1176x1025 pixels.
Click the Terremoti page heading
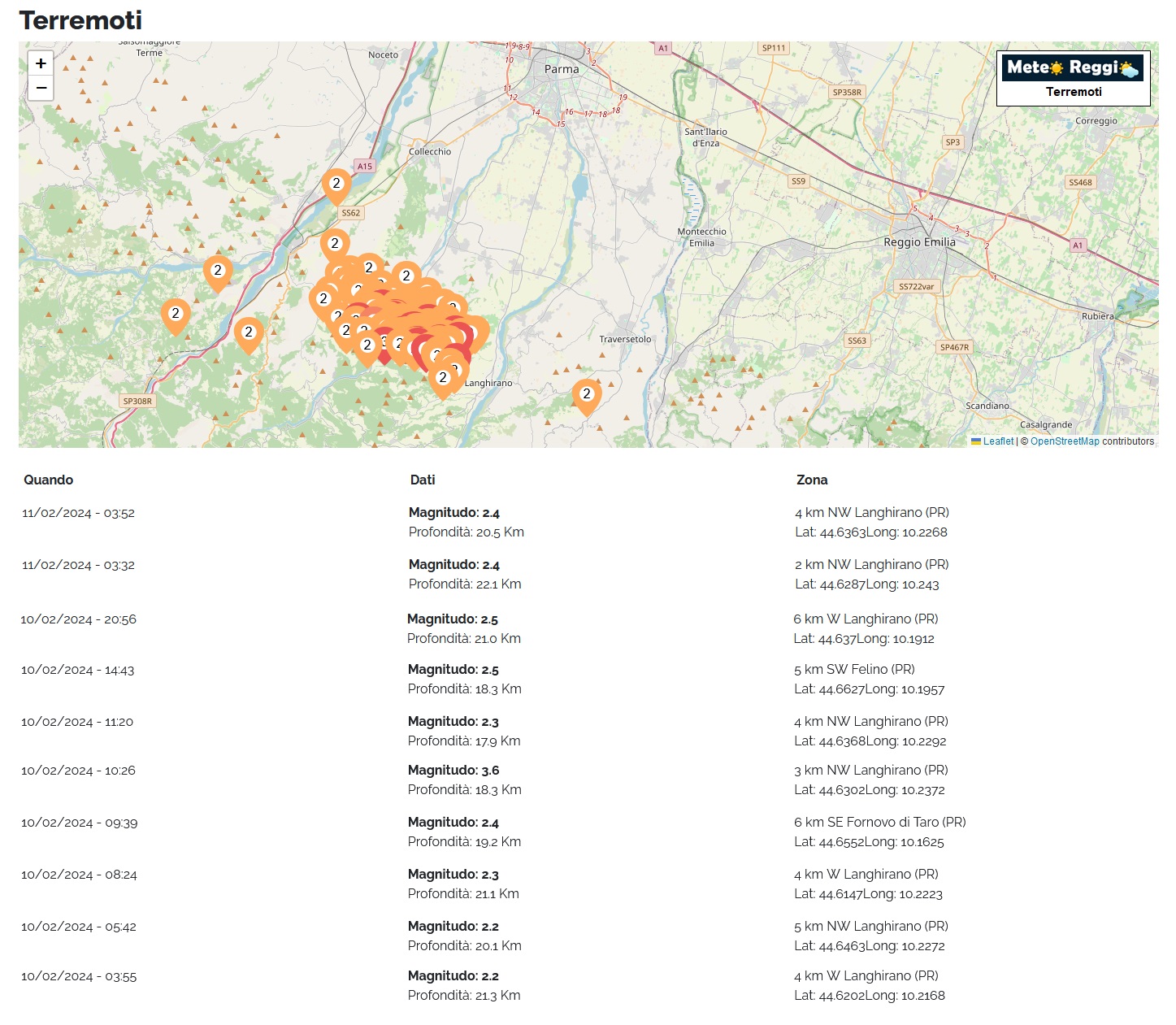tap(80, 20)
